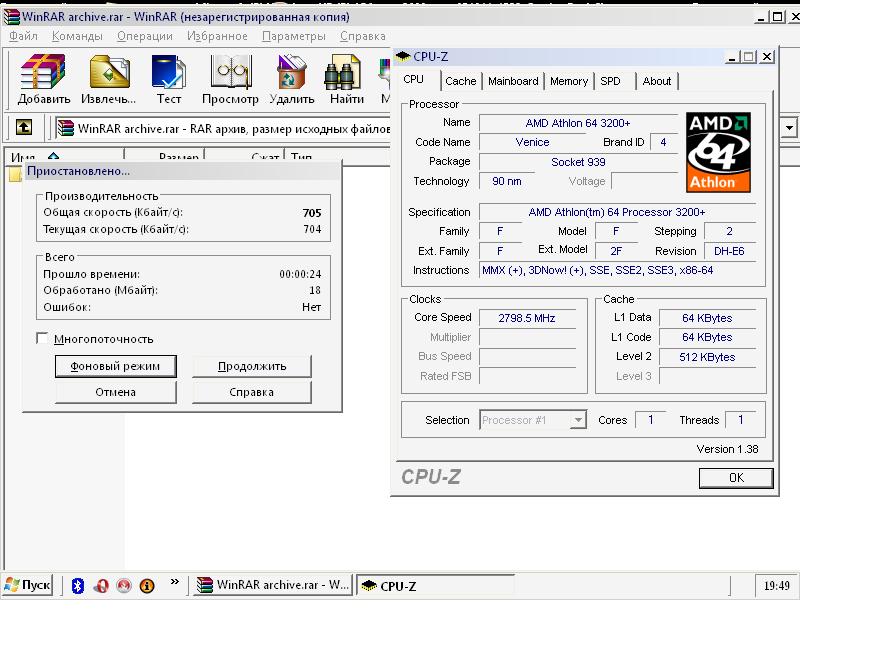The width and height of the screenshot is (887, 653).
Task: Open the Избранное menu
Action: [217, 36]
